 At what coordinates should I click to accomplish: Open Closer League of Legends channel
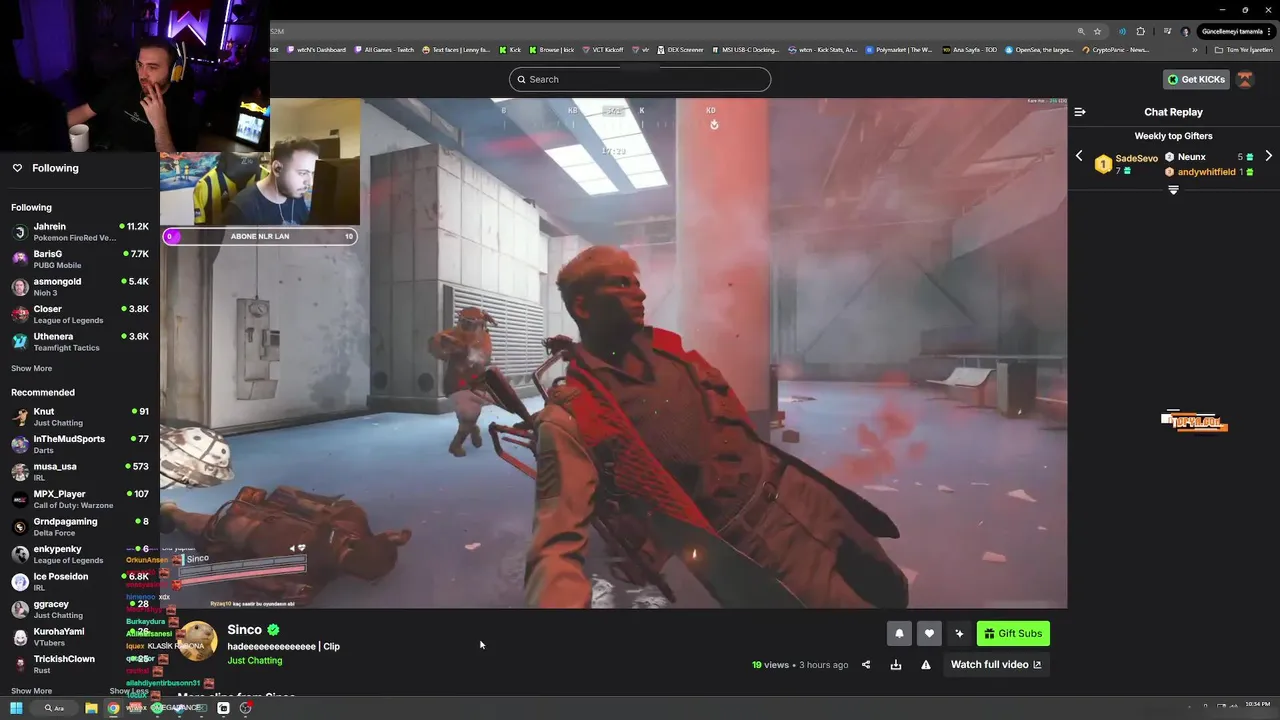[x=80, y=314]
